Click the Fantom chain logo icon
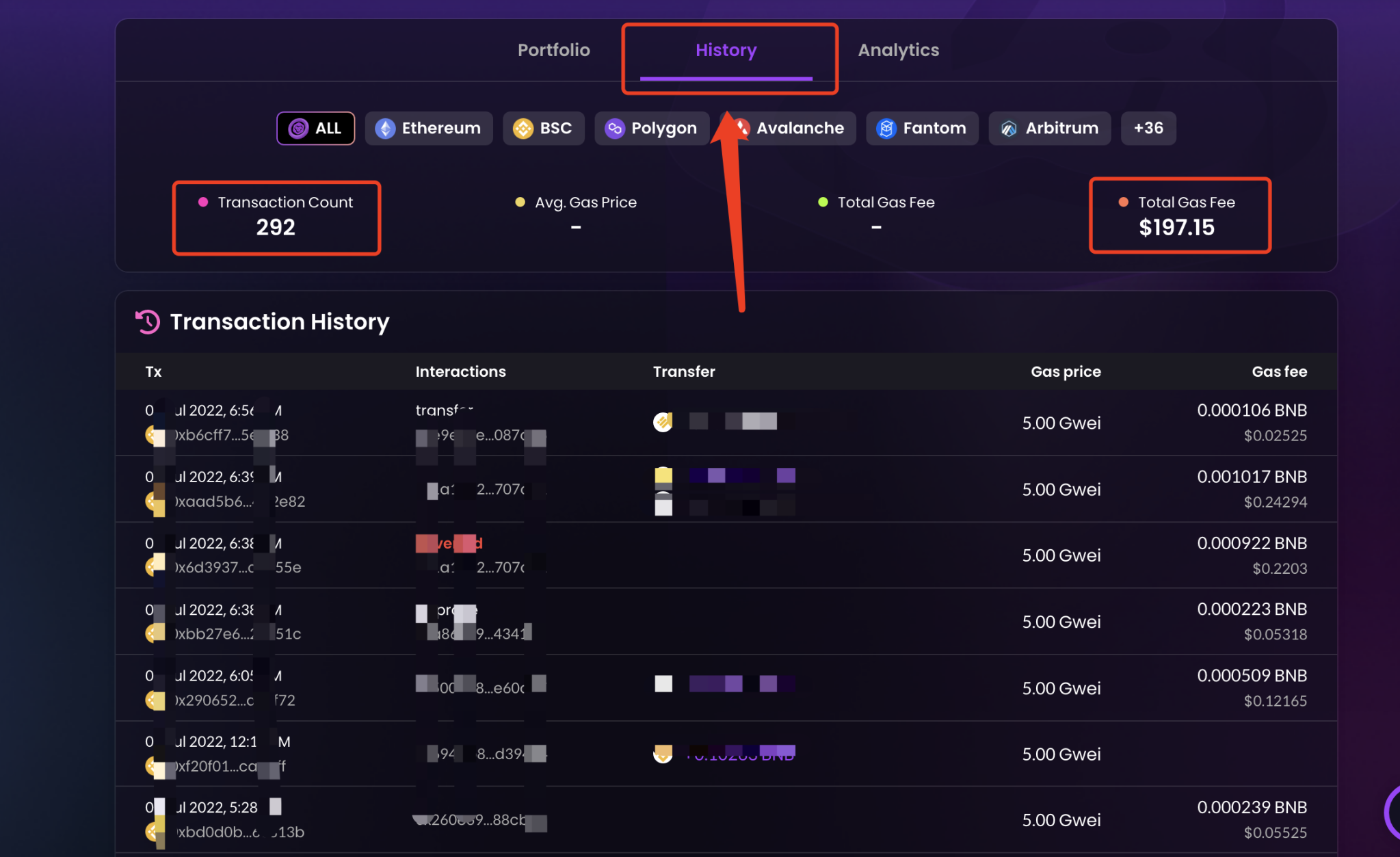Viewport: 1400px width, 857px height. tap(886, 129)
